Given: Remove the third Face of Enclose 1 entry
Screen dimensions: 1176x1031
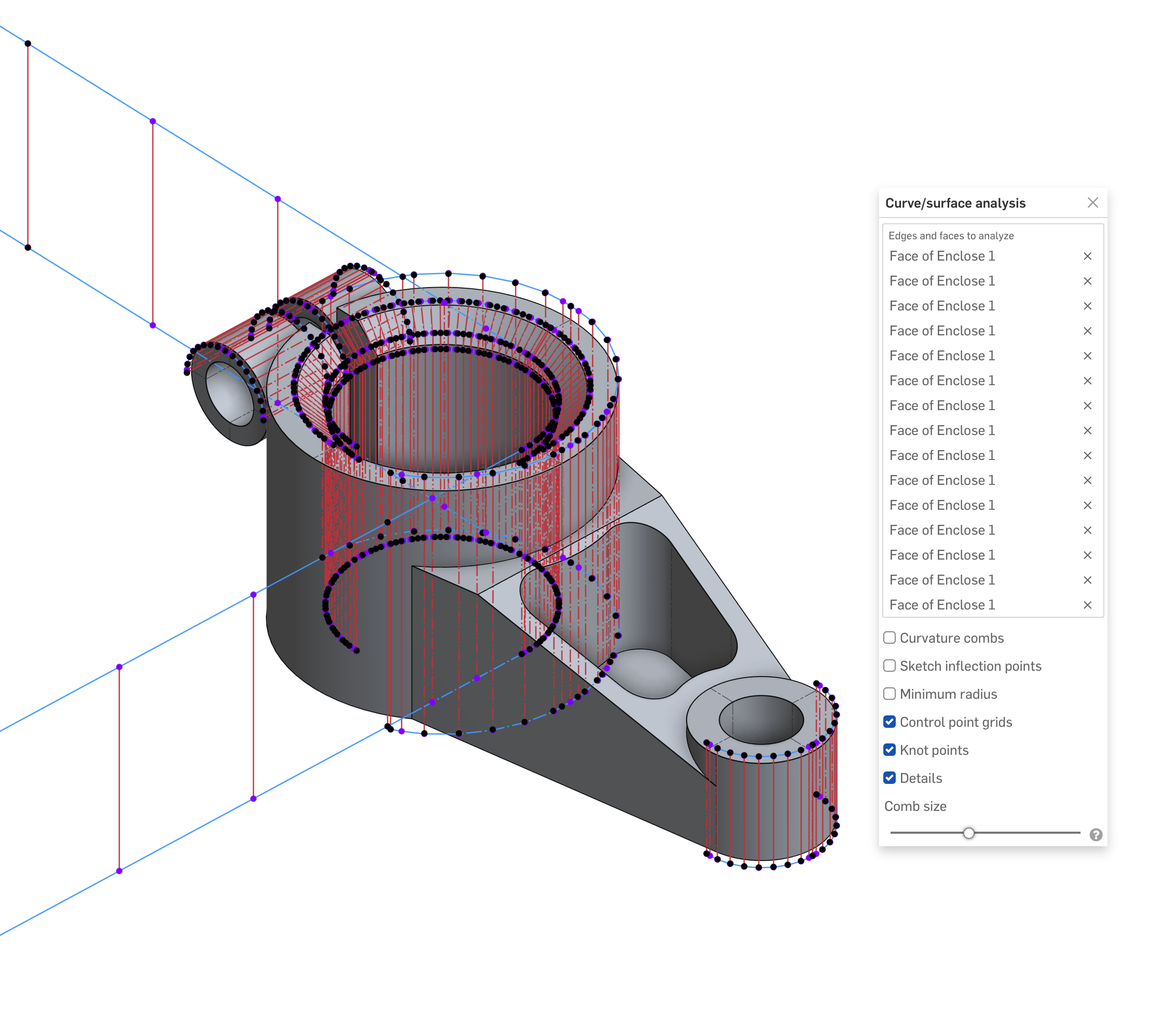Looking at the screenshot, I should point(1087,306).
